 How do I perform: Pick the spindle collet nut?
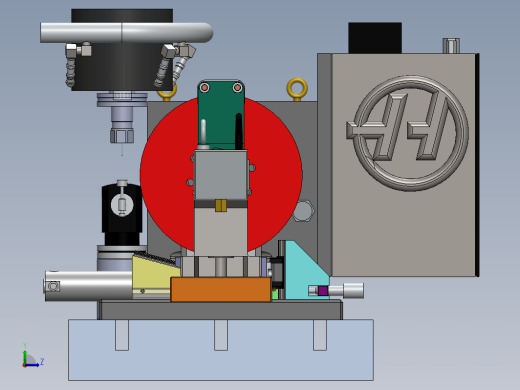(x=122, y=136)
